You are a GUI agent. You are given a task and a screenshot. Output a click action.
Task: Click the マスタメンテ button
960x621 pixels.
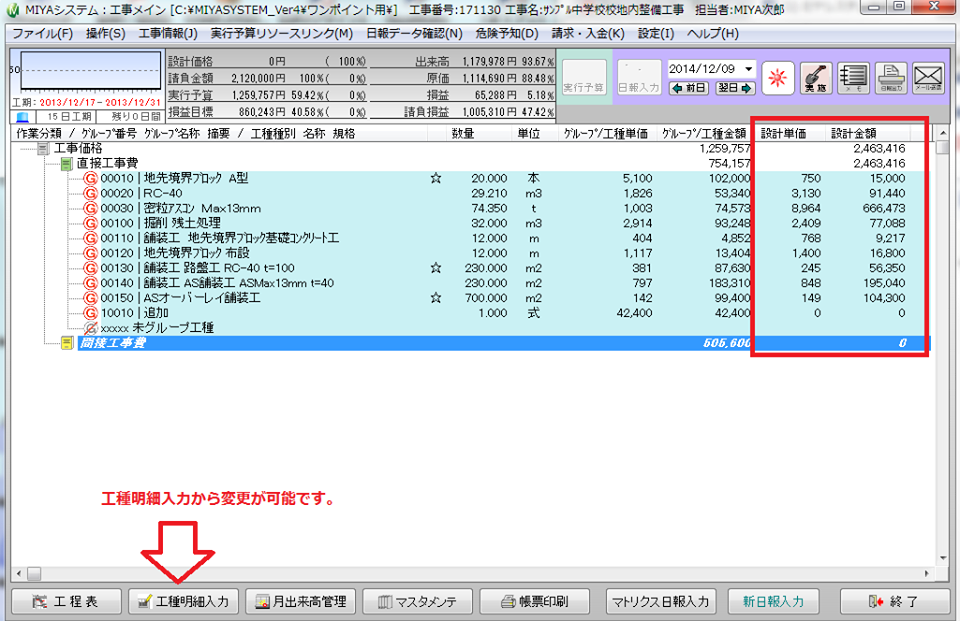[x=418, y=601]
